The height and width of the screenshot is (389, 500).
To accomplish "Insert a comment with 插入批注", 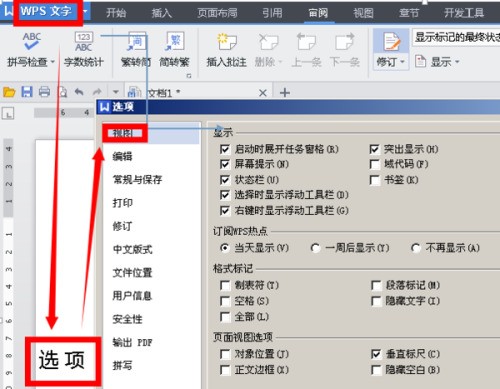I will (x=227, y=49).
